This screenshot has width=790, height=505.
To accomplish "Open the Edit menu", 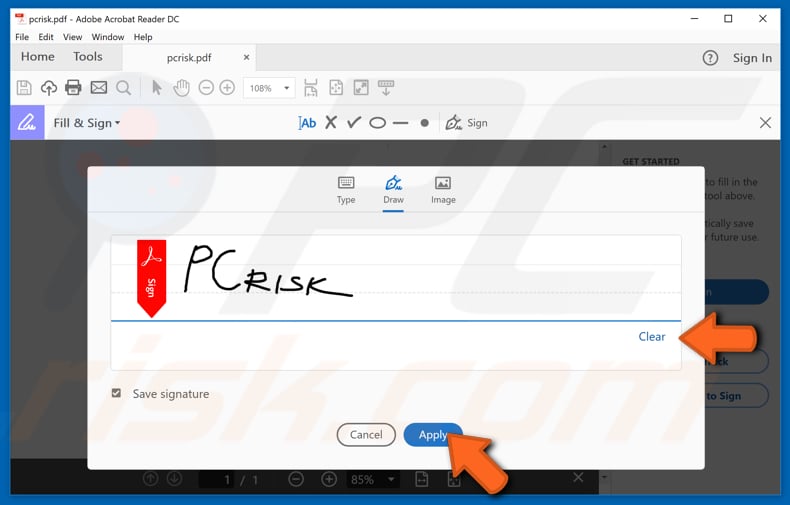I will 46,37.
